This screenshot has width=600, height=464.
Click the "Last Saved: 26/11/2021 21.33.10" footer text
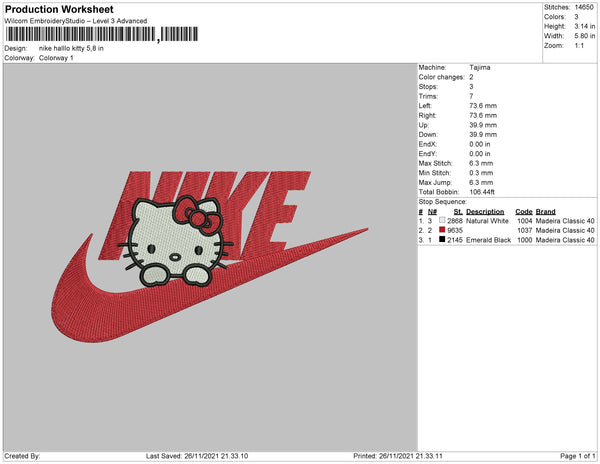click(x=197, y=456)
